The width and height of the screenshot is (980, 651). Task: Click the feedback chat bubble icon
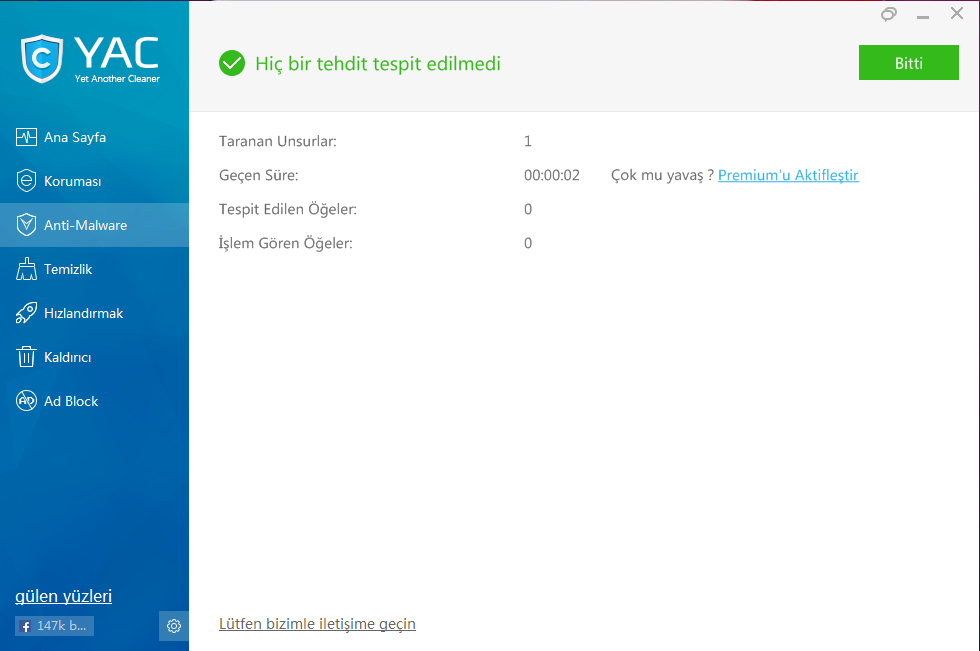click(889, 14)
